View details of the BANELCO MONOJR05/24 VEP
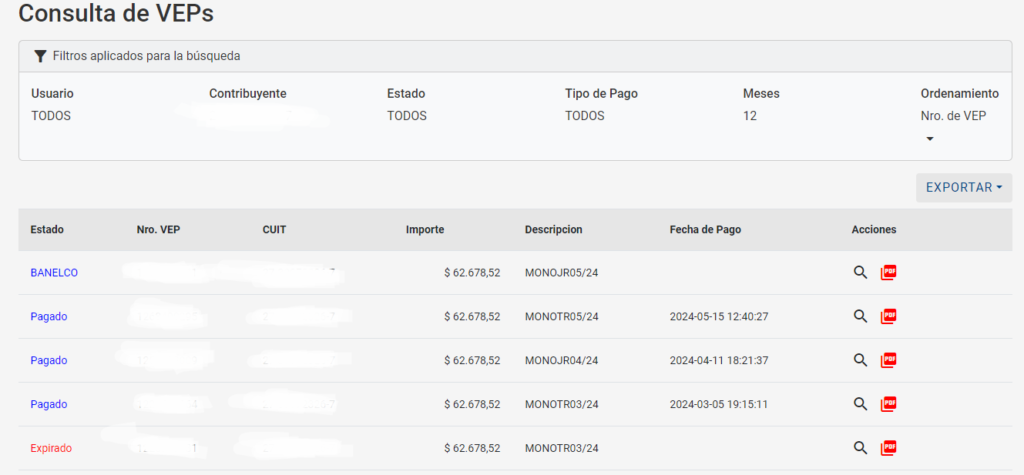 860,273
